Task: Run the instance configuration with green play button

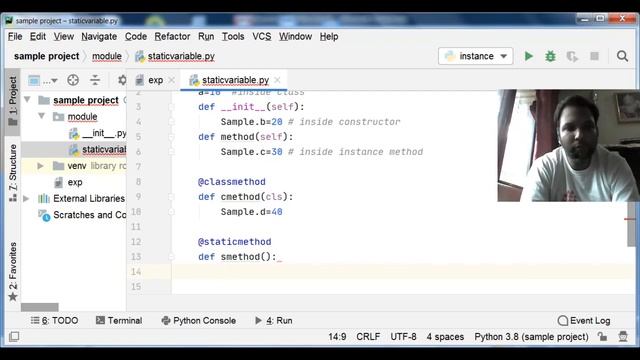Action: pos(529,56)
